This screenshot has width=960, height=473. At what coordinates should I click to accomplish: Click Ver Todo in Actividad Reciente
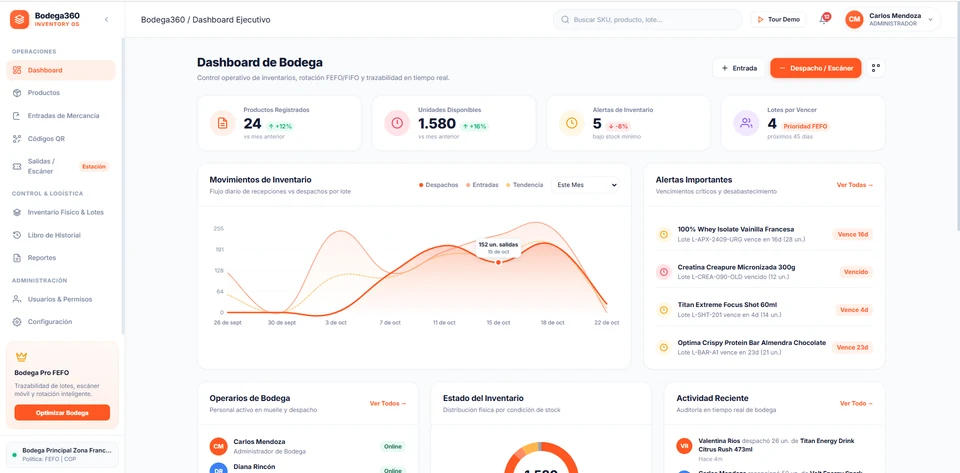point(857,403)
